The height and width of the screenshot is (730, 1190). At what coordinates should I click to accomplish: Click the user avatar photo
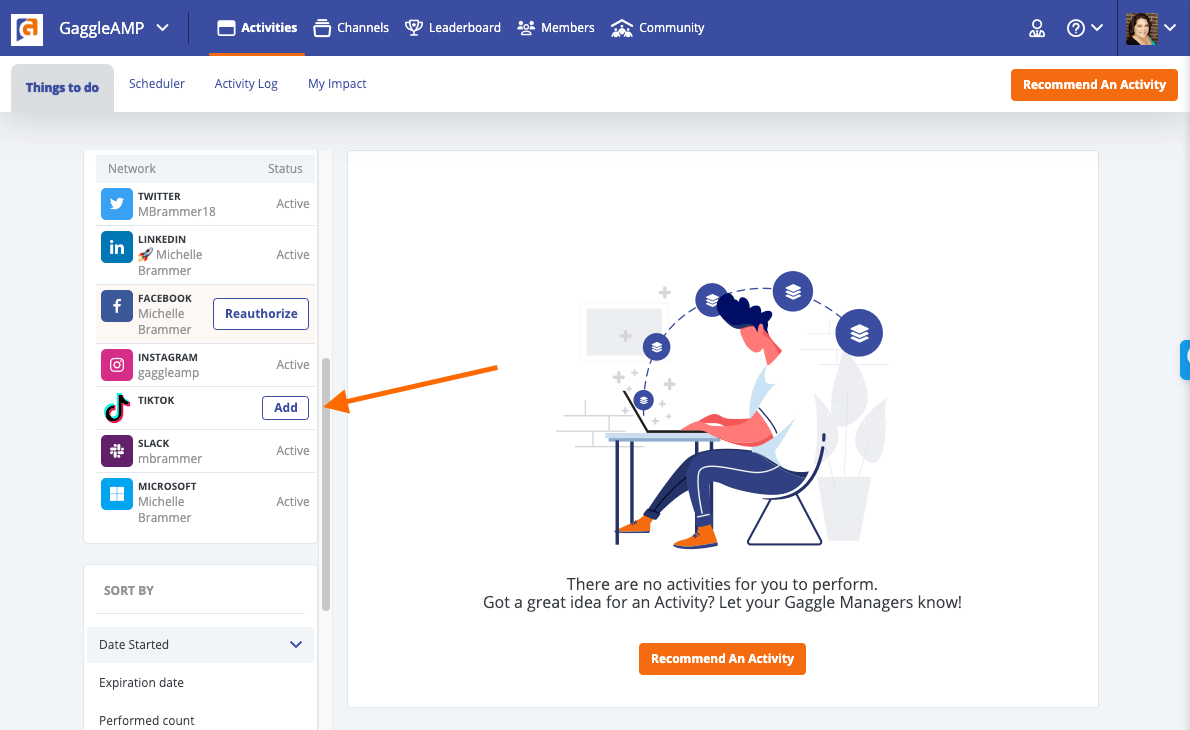coord(1141,29)
